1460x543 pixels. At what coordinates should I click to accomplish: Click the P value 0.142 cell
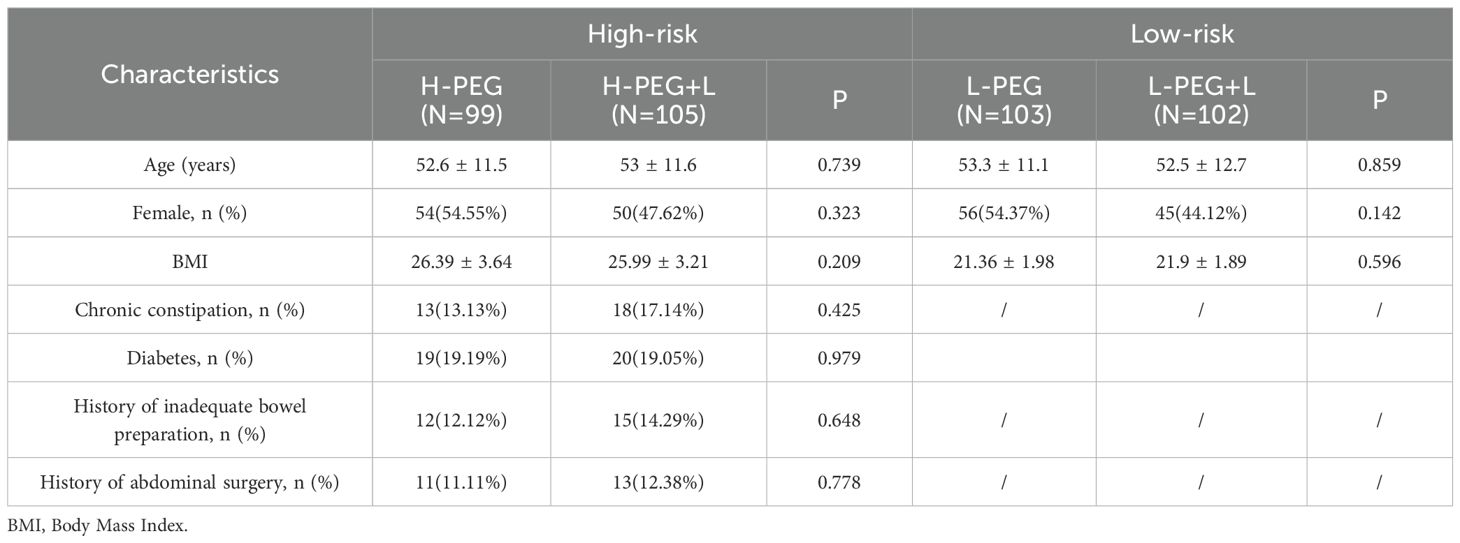click(1379, 212)
